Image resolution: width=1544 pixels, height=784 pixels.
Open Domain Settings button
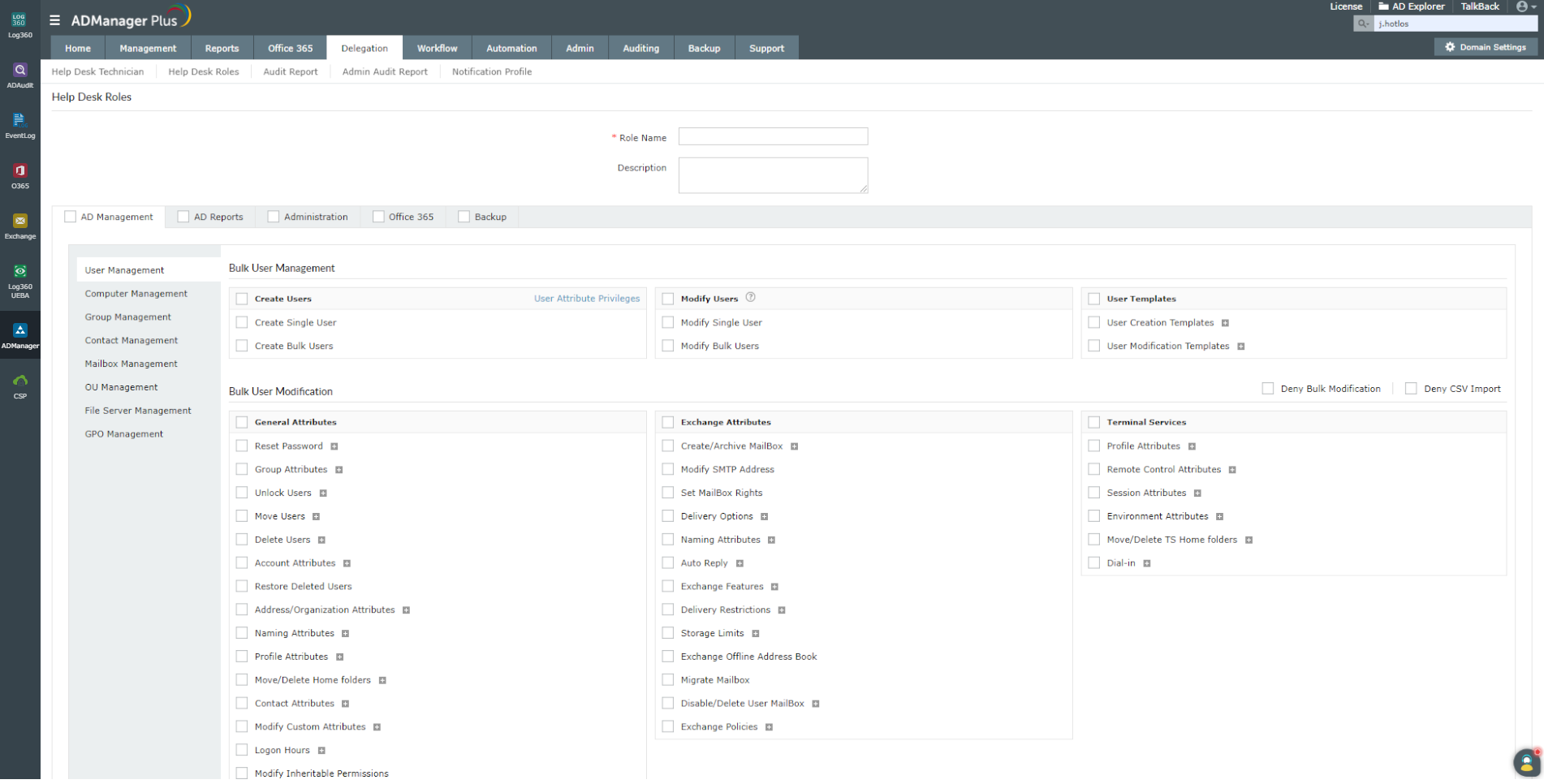click(1485, 47)
